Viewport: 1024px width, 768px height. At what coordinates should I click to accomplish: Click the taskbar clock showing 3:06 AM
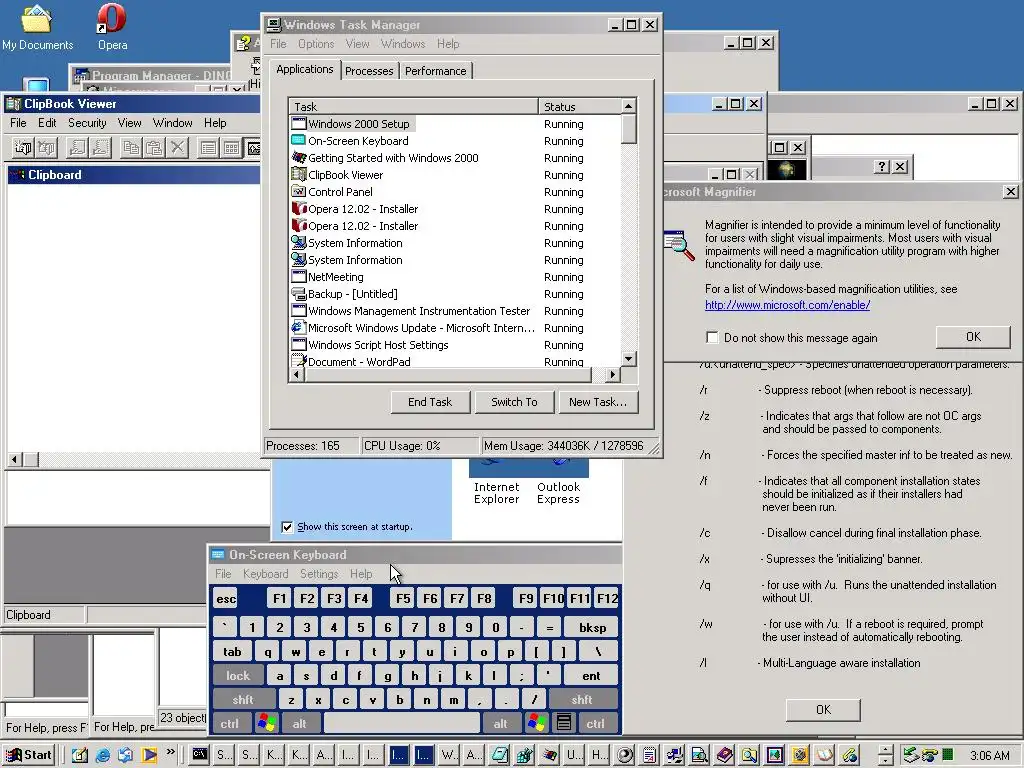[x=989, y=756]
